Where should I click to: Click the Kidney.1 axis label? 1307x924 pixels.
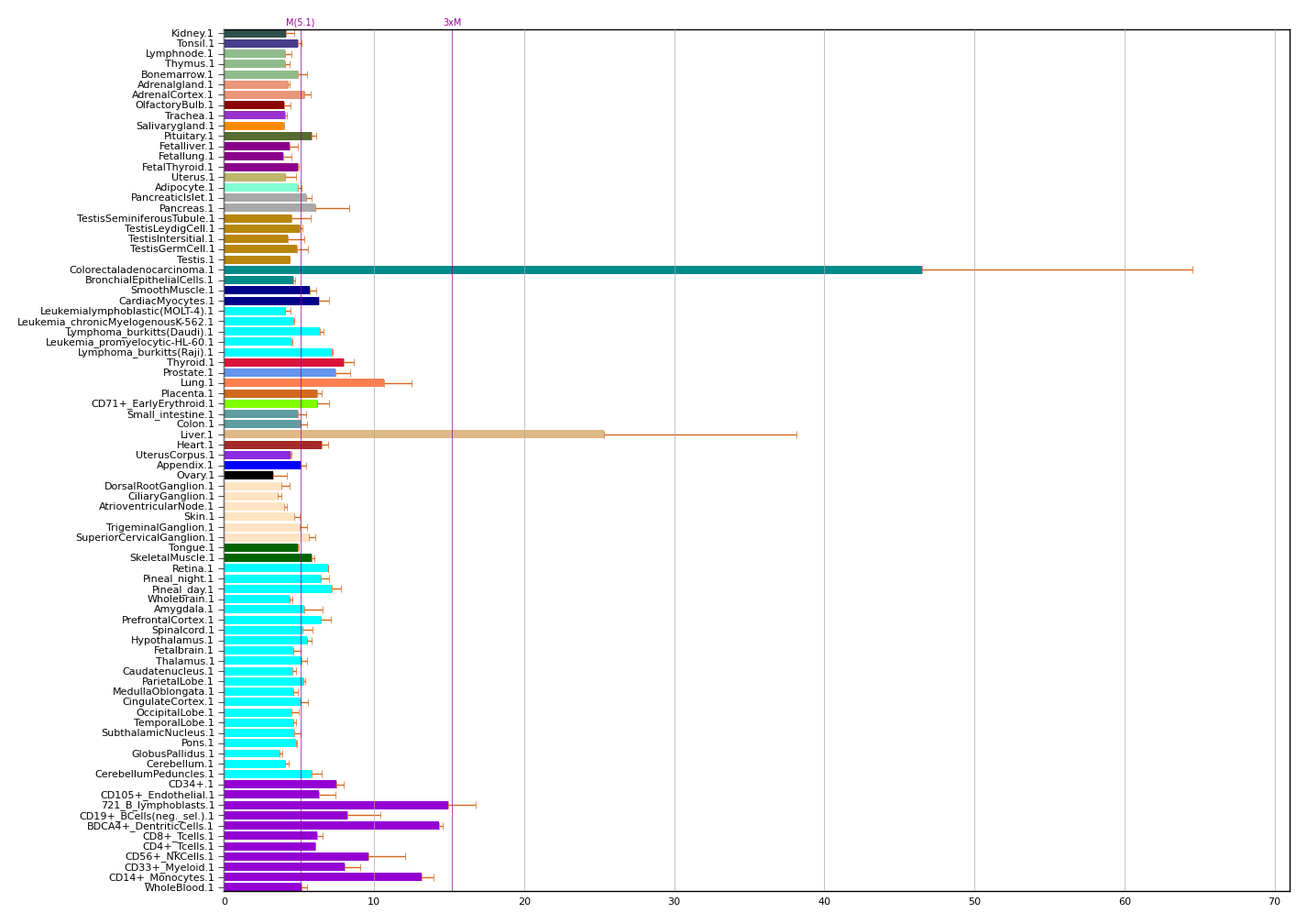pos(192,34)
